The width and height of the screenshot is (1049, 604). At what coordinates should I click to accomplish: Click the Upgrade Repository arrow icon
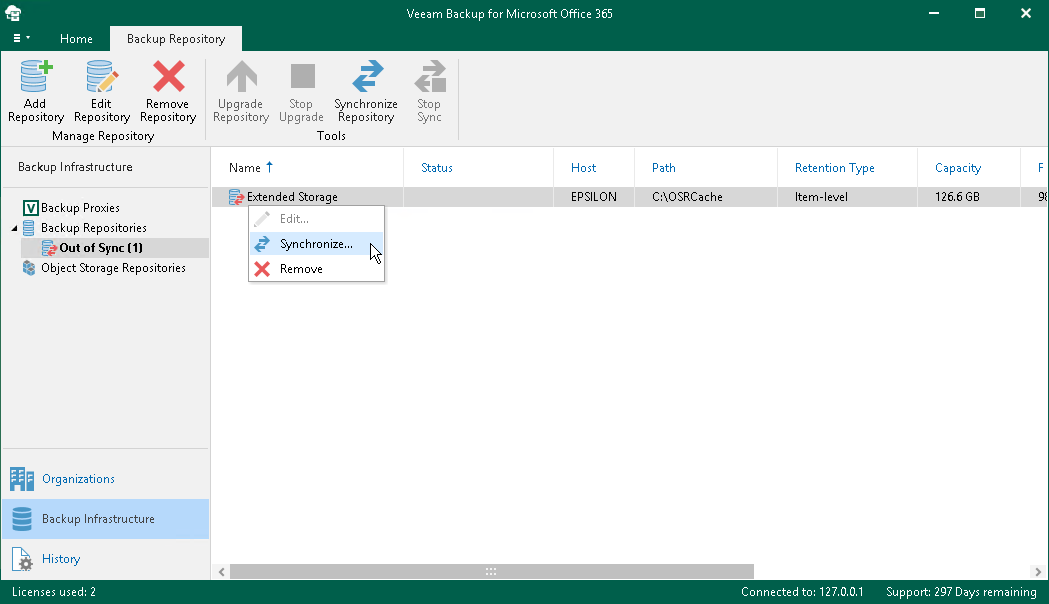click(241, 76)
